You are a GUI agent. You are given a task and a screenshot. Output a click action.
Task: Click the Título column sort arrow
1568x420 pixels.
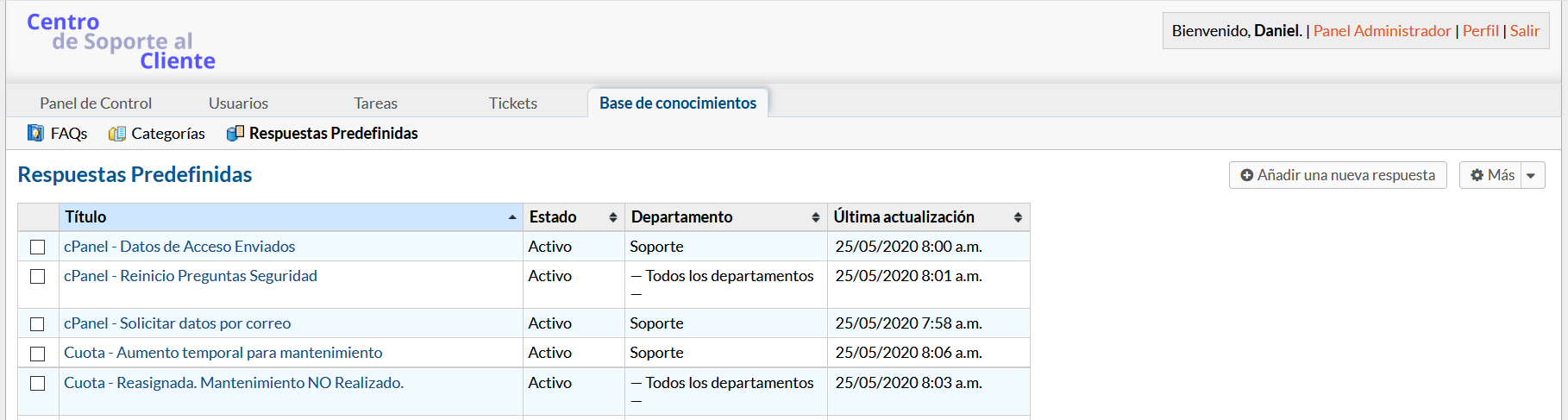tap(512, 217)
